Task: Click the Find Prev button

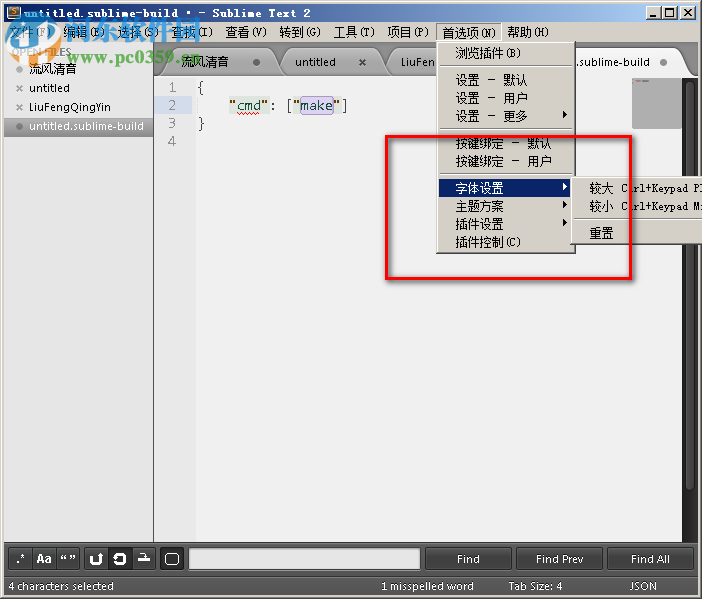Action: tap(559, 559)
